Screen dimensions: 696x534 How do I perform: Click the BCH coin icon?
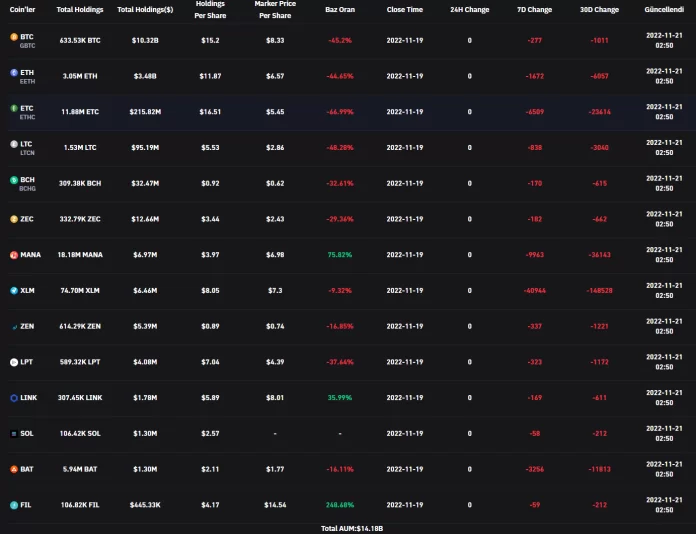coord(13,183)
